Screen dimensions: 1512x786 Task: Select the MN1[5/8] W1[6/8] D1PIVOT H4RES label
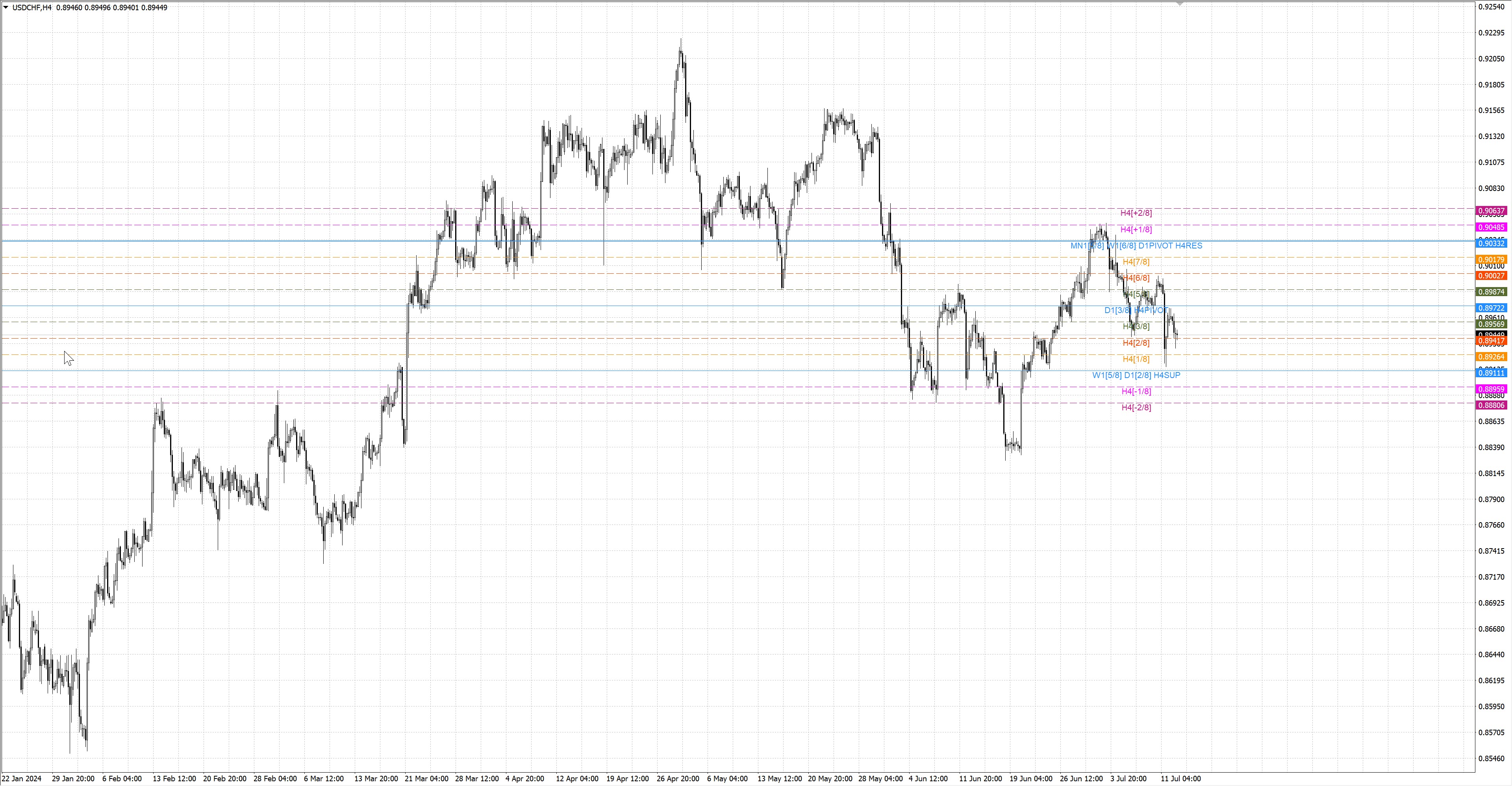click(x=1136, y=246)
